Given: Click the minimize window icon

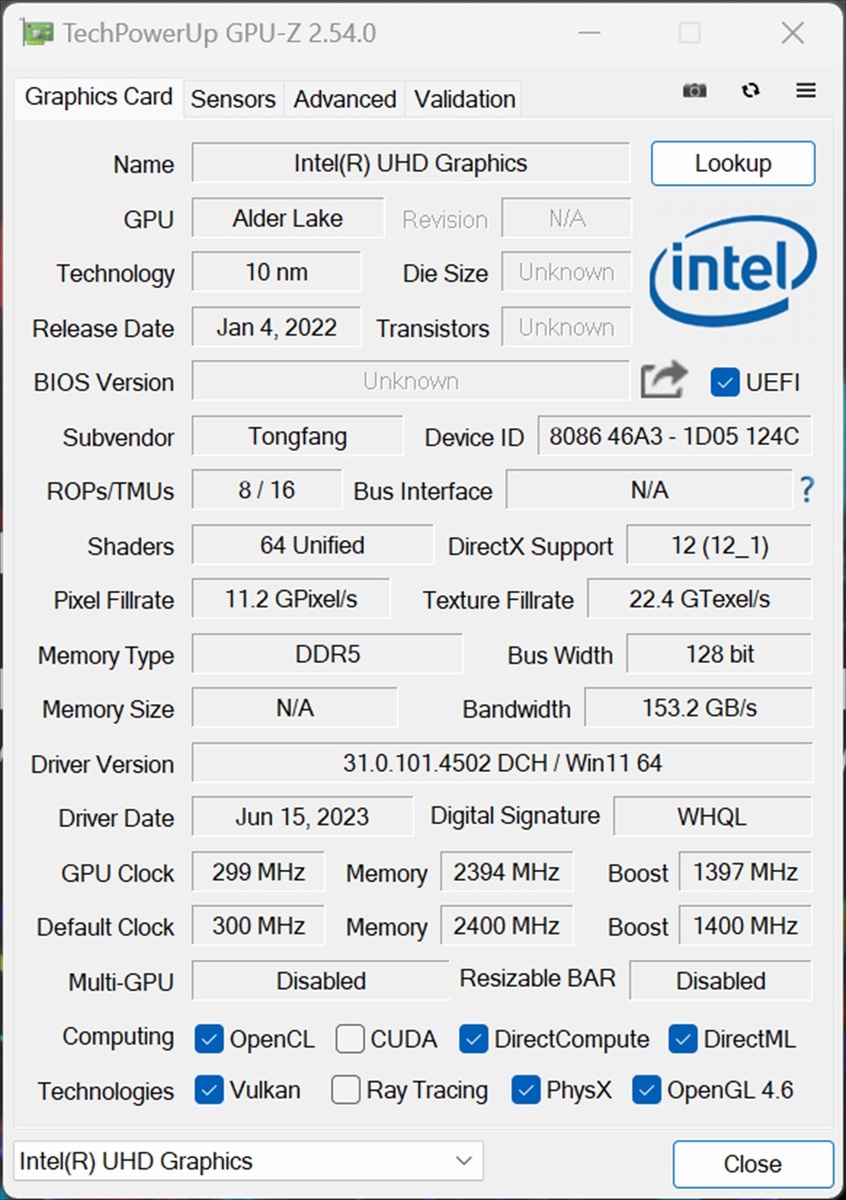Looking at the screenshot, I should point(589,33).
